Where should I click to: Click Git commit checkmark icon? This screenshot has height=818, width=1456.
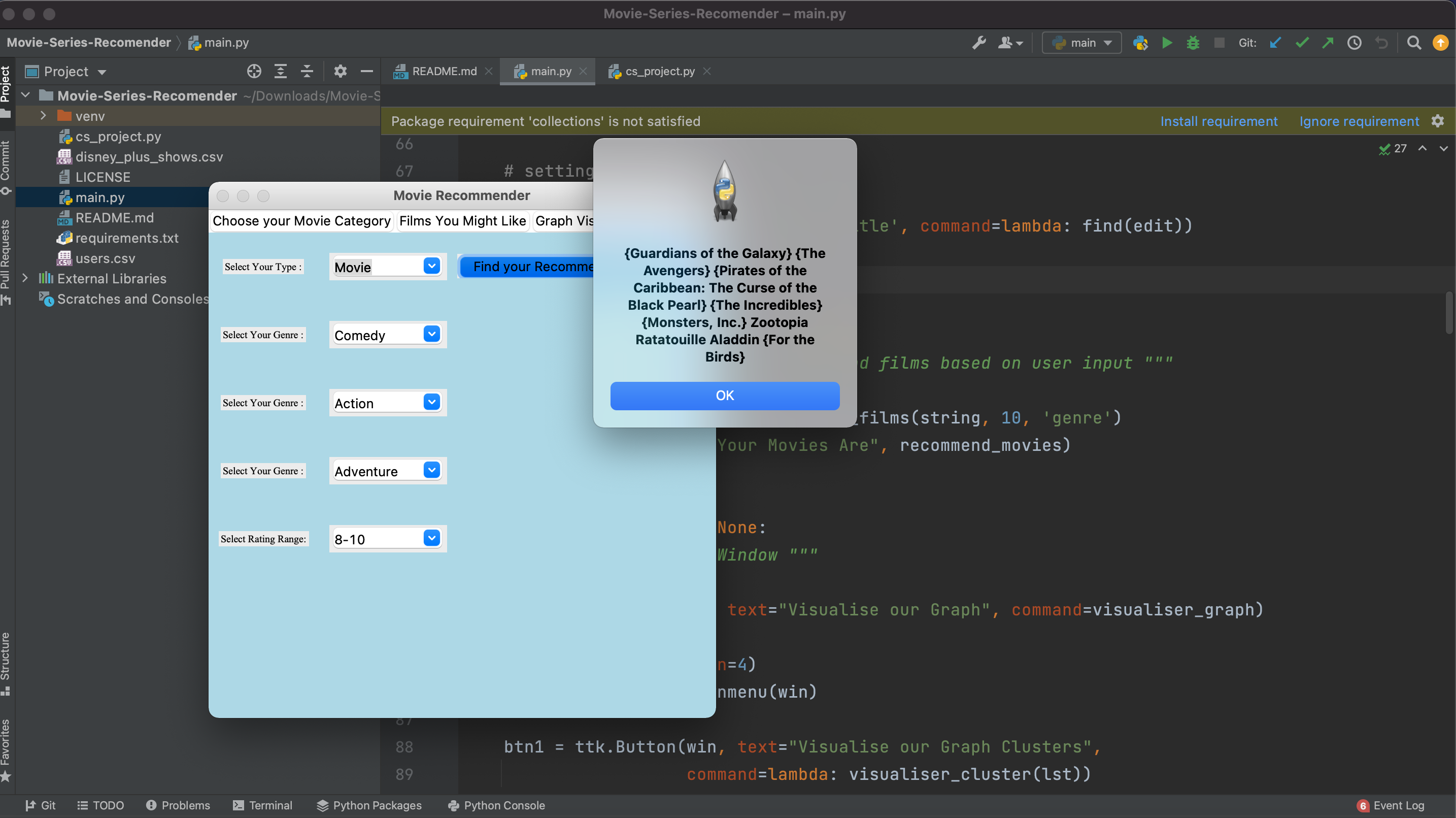click(1302, 43)
